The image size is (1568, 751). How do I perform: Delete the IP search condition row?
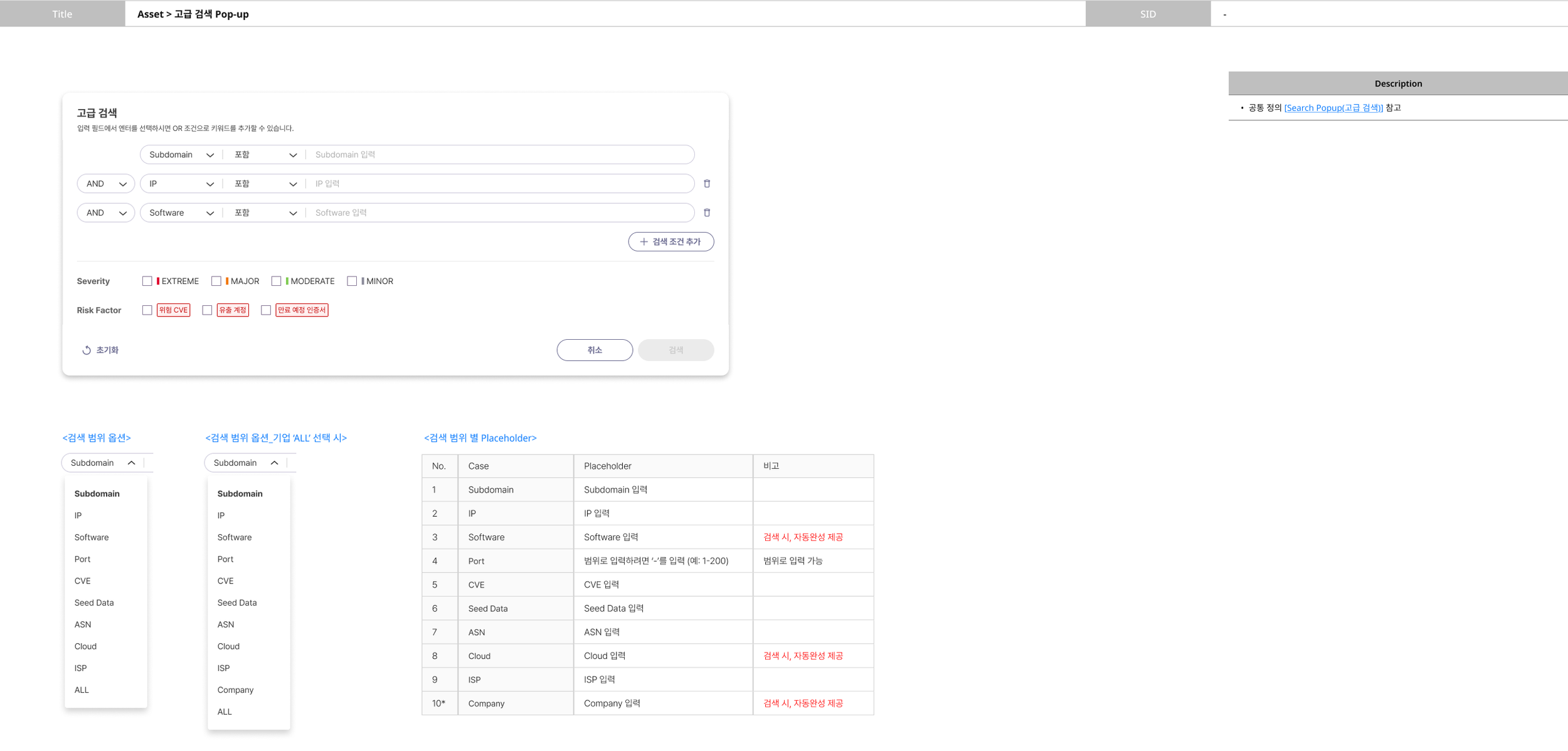click(x=707, y=184)
